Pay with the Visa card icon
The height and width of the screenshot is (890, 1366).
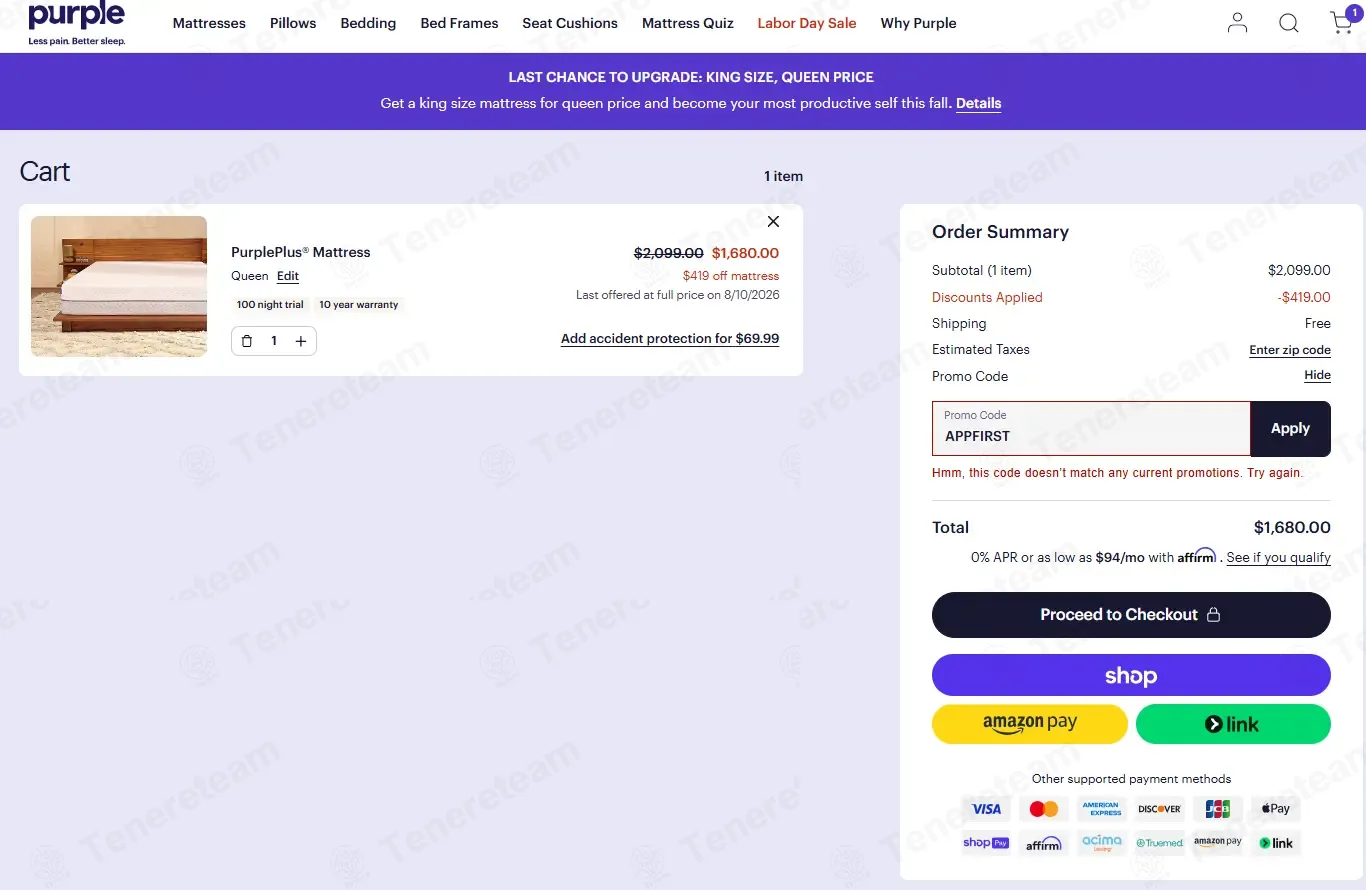tap(986, 809)
